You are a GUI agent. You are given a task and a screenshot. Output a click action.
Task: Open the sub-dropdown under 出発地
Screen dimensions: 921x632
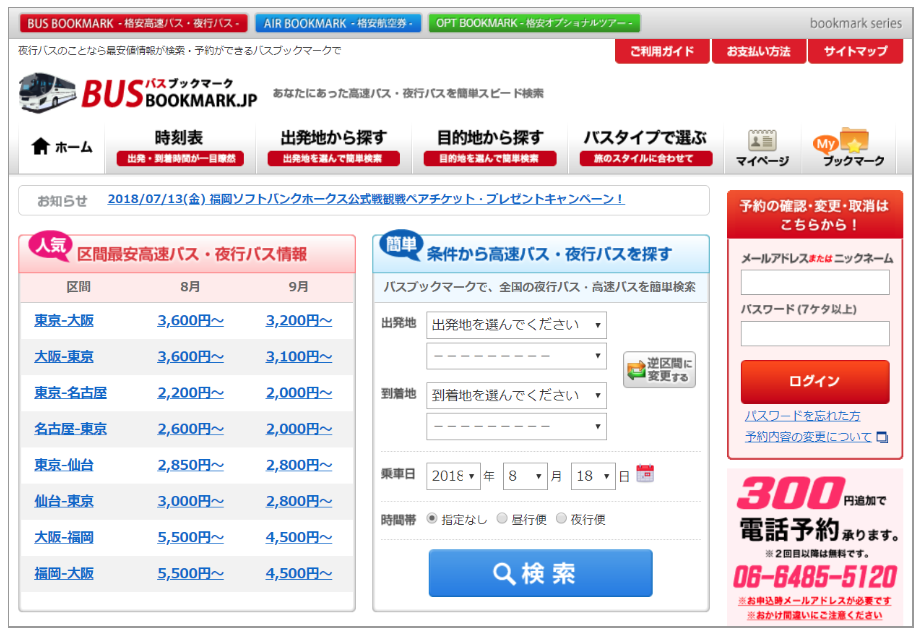516,356
